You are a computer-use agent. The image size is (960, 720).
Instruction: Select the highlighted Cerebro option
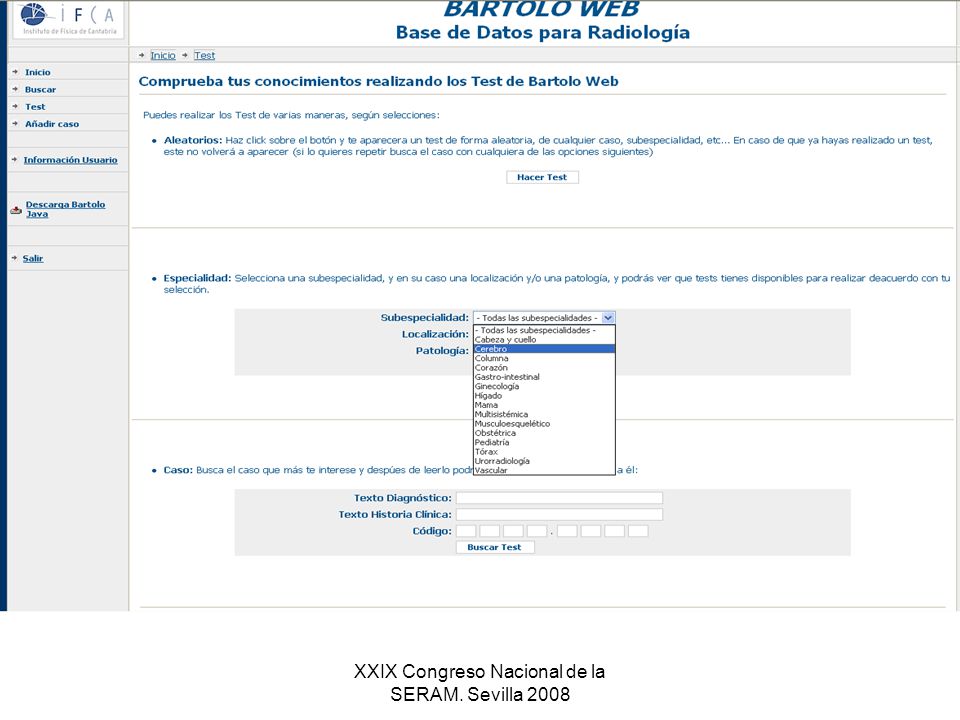click(544, 349)
